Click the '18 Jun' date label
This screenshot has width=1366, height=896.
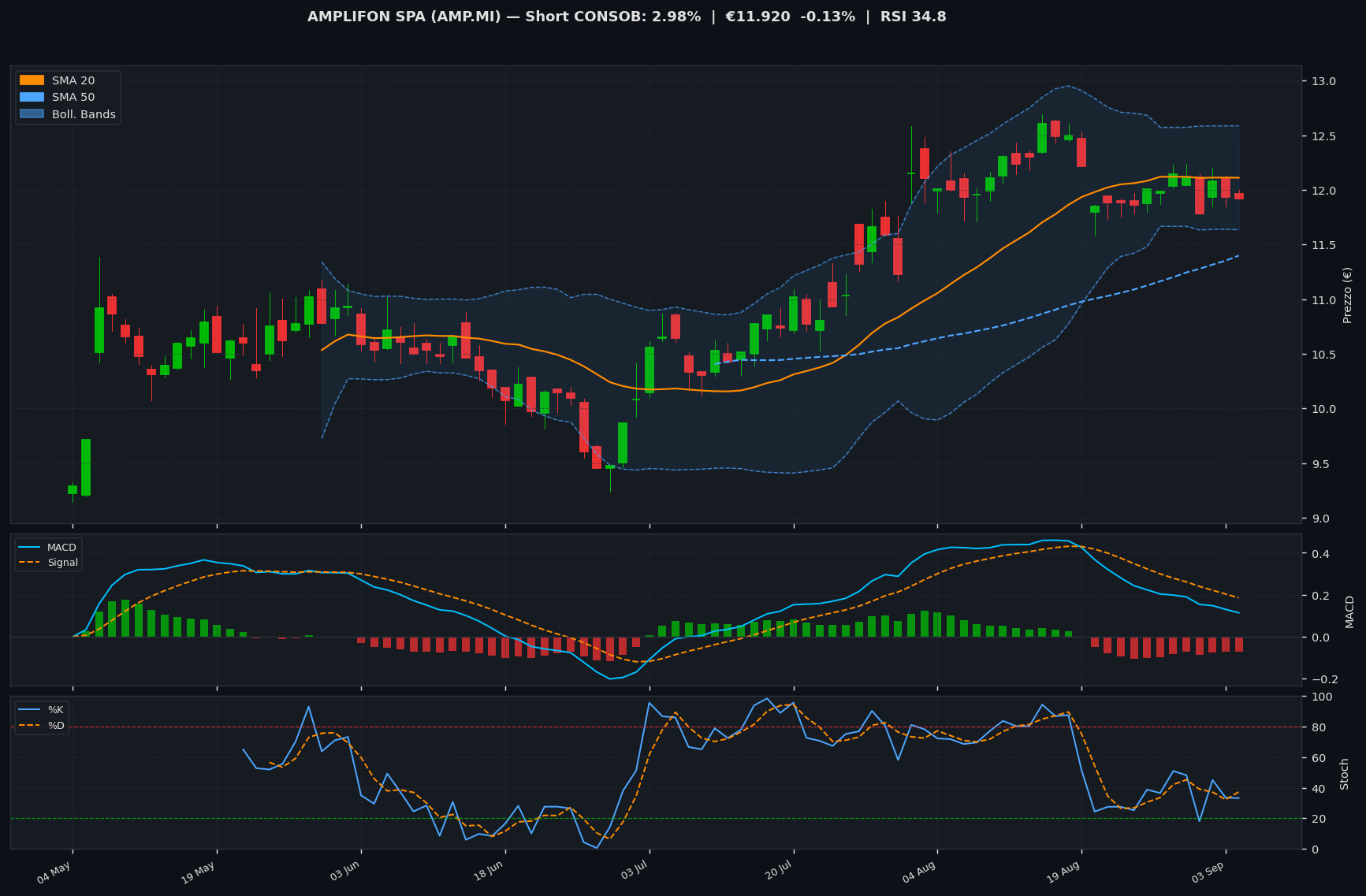[488, 872]
